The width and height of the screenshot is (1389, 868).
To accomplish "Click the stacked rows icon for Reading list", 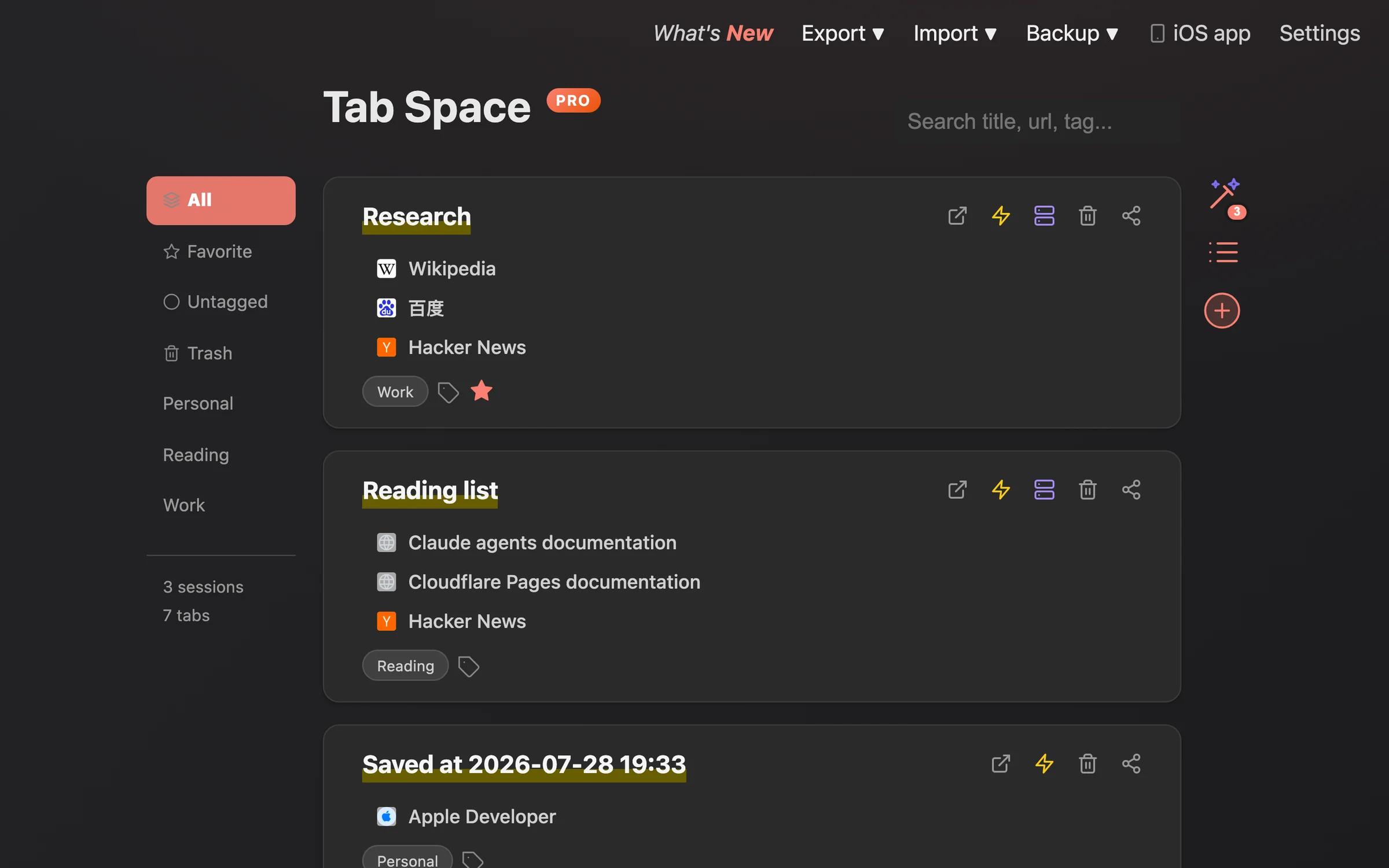I will [x=1044, y=490].
